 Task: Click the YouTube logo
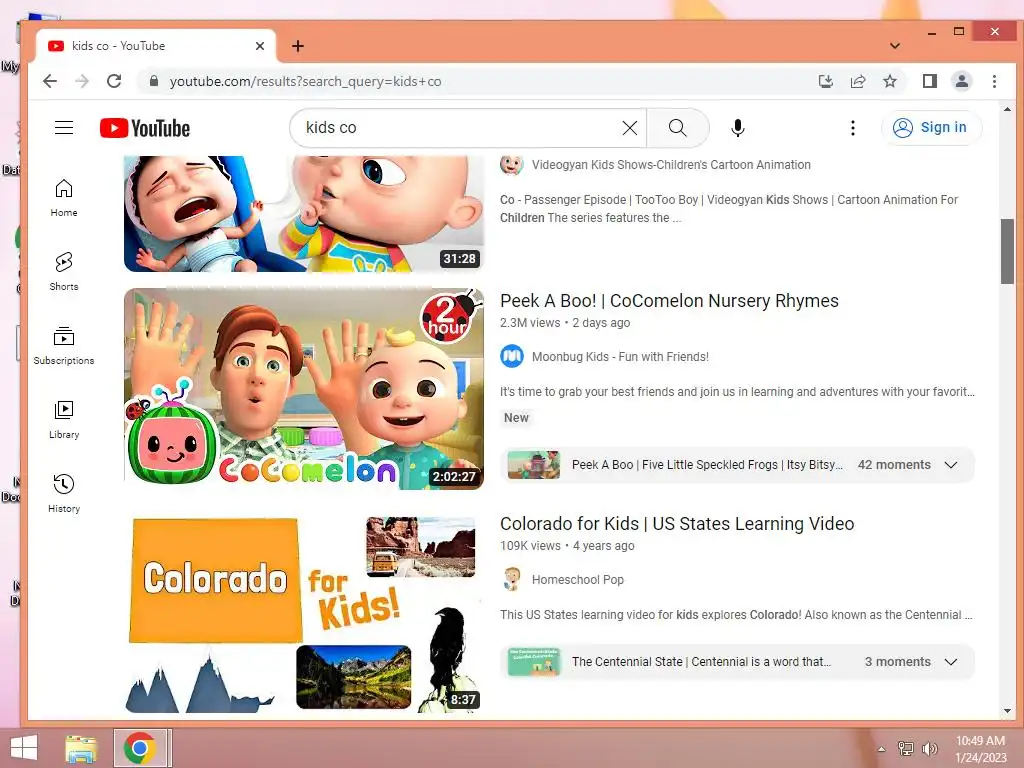pos(145,128)
